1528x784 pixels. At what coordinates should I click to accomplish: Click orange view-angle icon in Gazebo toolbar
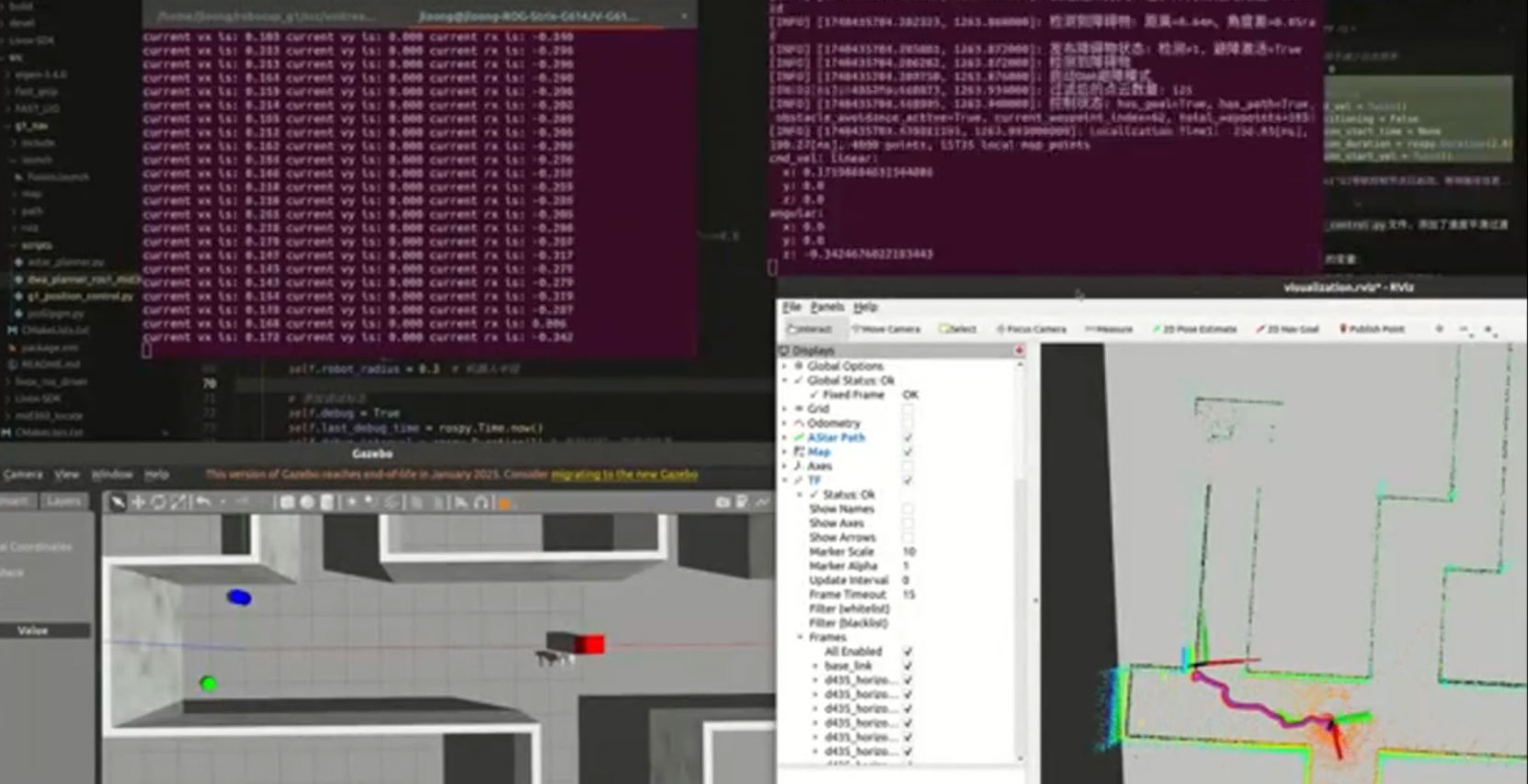(504, 503)
